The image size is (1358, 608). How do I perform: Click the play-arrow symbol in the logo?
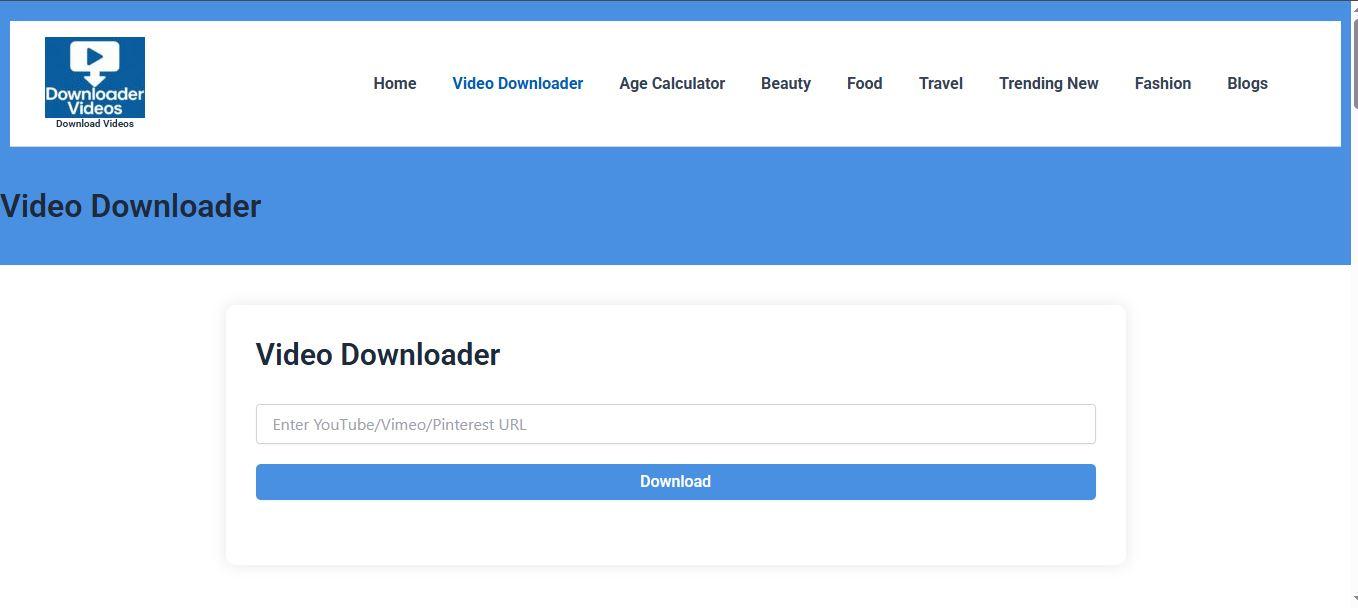point(95,57)
